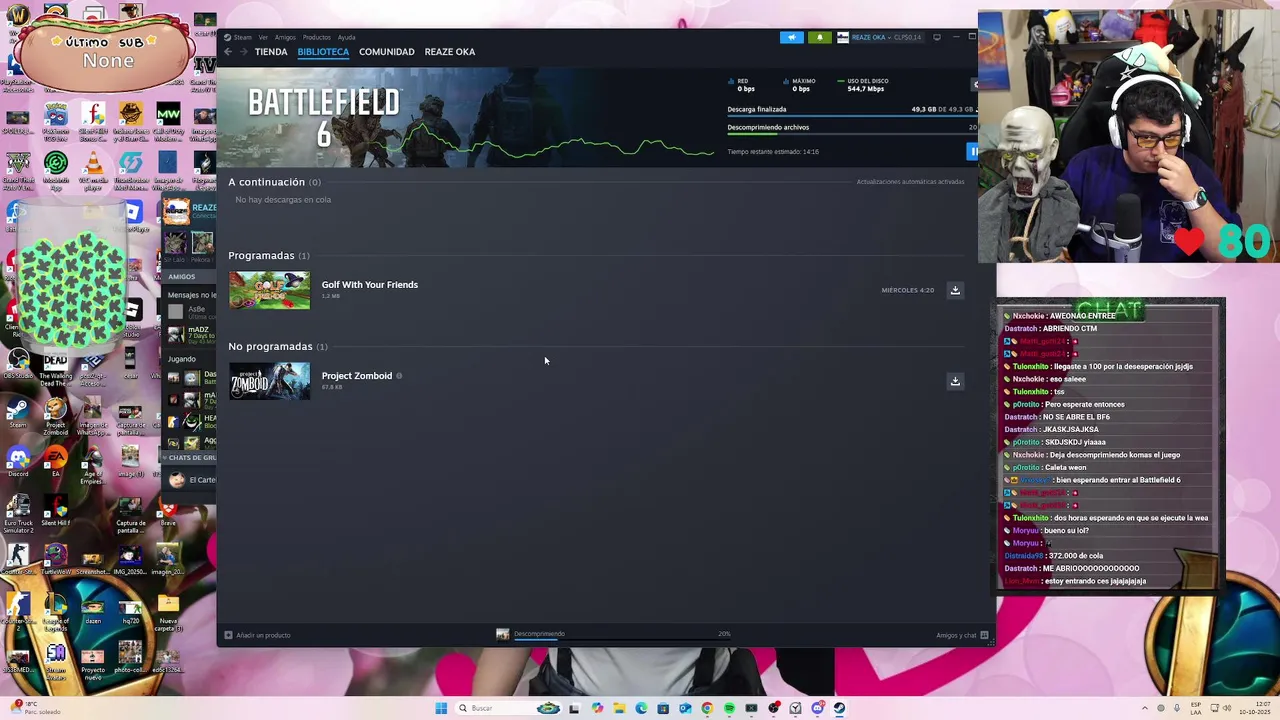1280x720 pixels.
Task: Click the download settings gear icon
Action: coord(975,84)
